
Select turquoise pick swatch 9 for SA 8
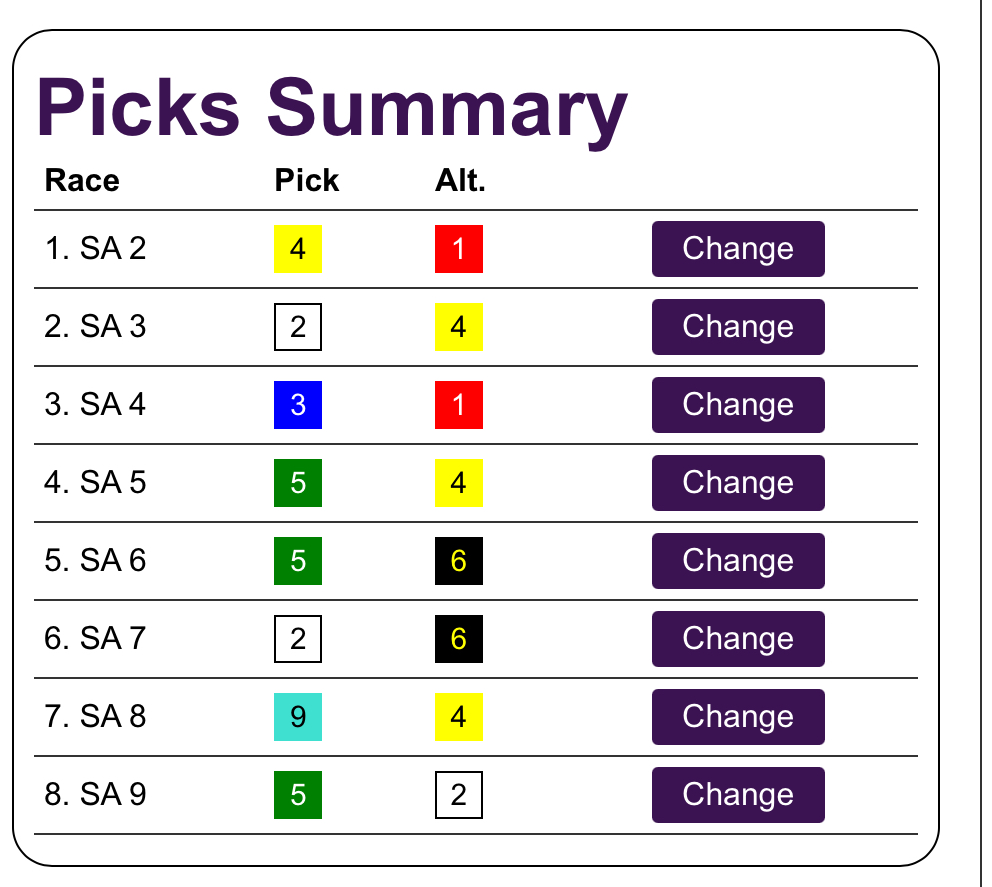point(298,717)
